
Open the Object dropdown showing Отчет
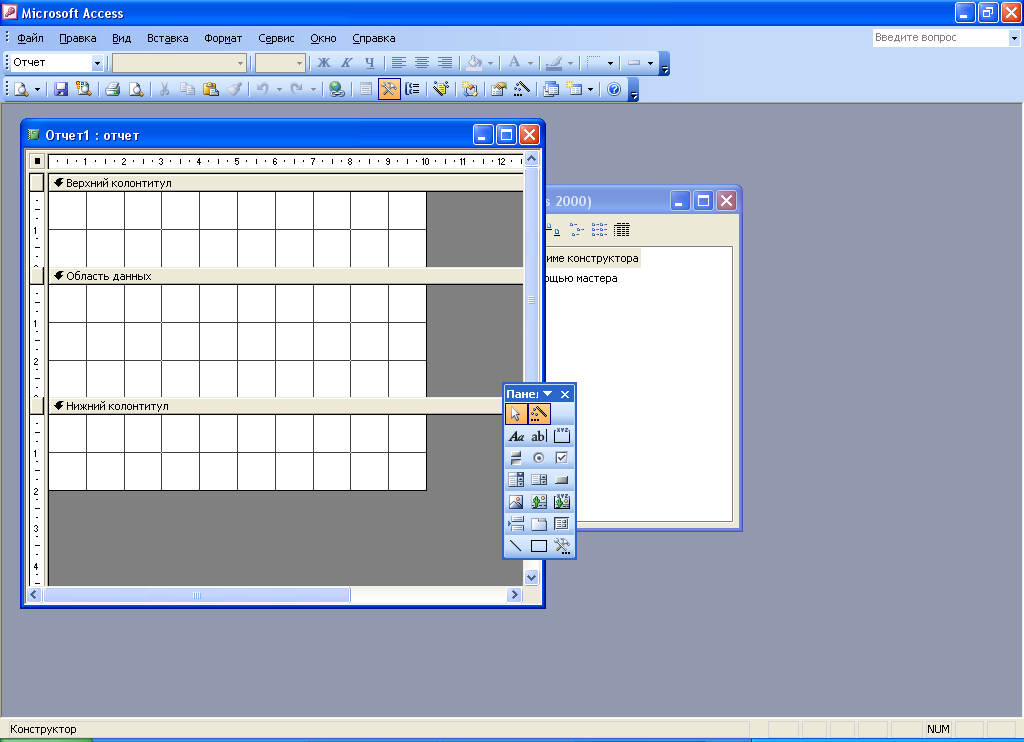pyautogui.click(x=97, y=63)
